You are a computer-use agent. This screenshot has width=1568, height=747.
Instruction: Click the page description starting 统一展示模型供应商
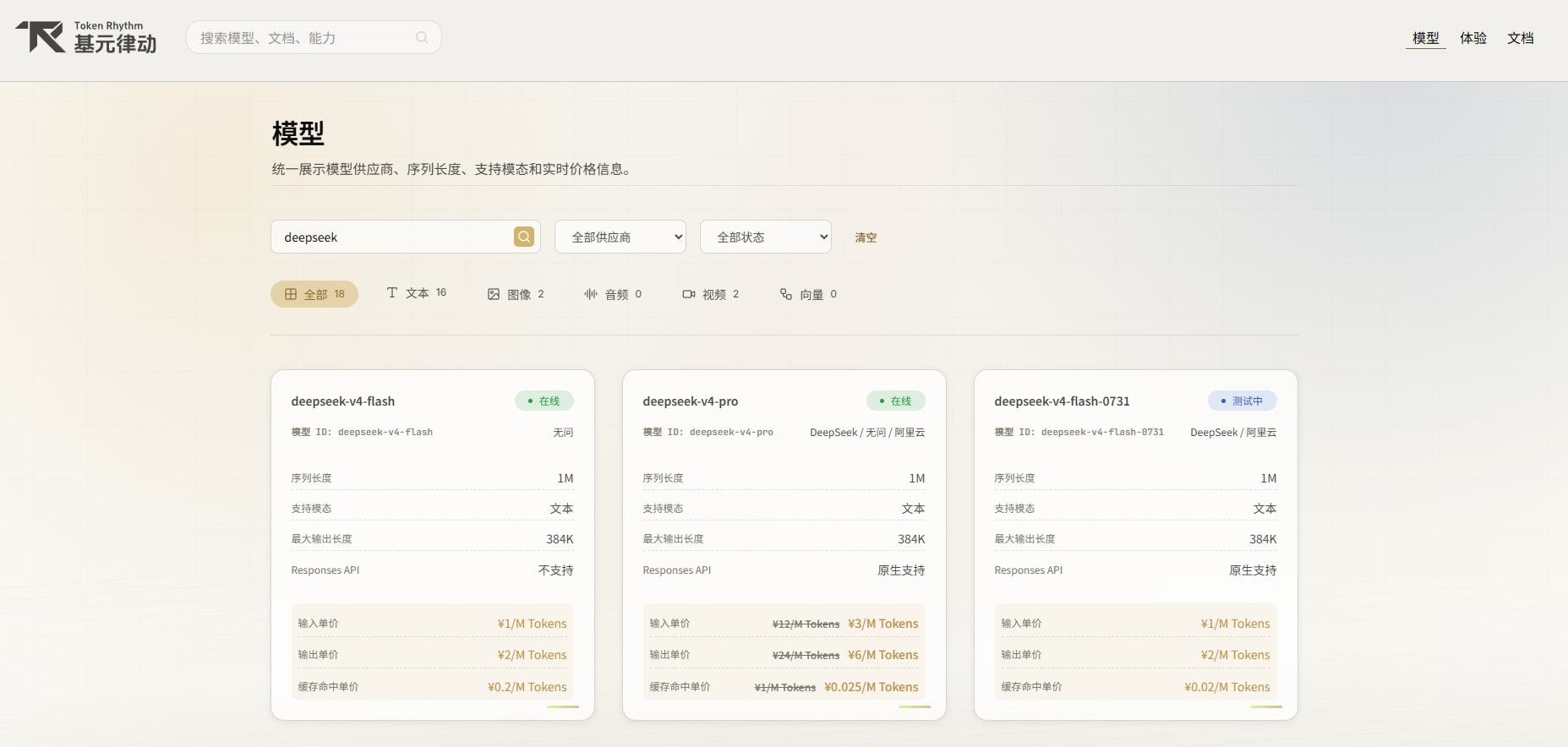pyautogui.click(x=451, y=169)
